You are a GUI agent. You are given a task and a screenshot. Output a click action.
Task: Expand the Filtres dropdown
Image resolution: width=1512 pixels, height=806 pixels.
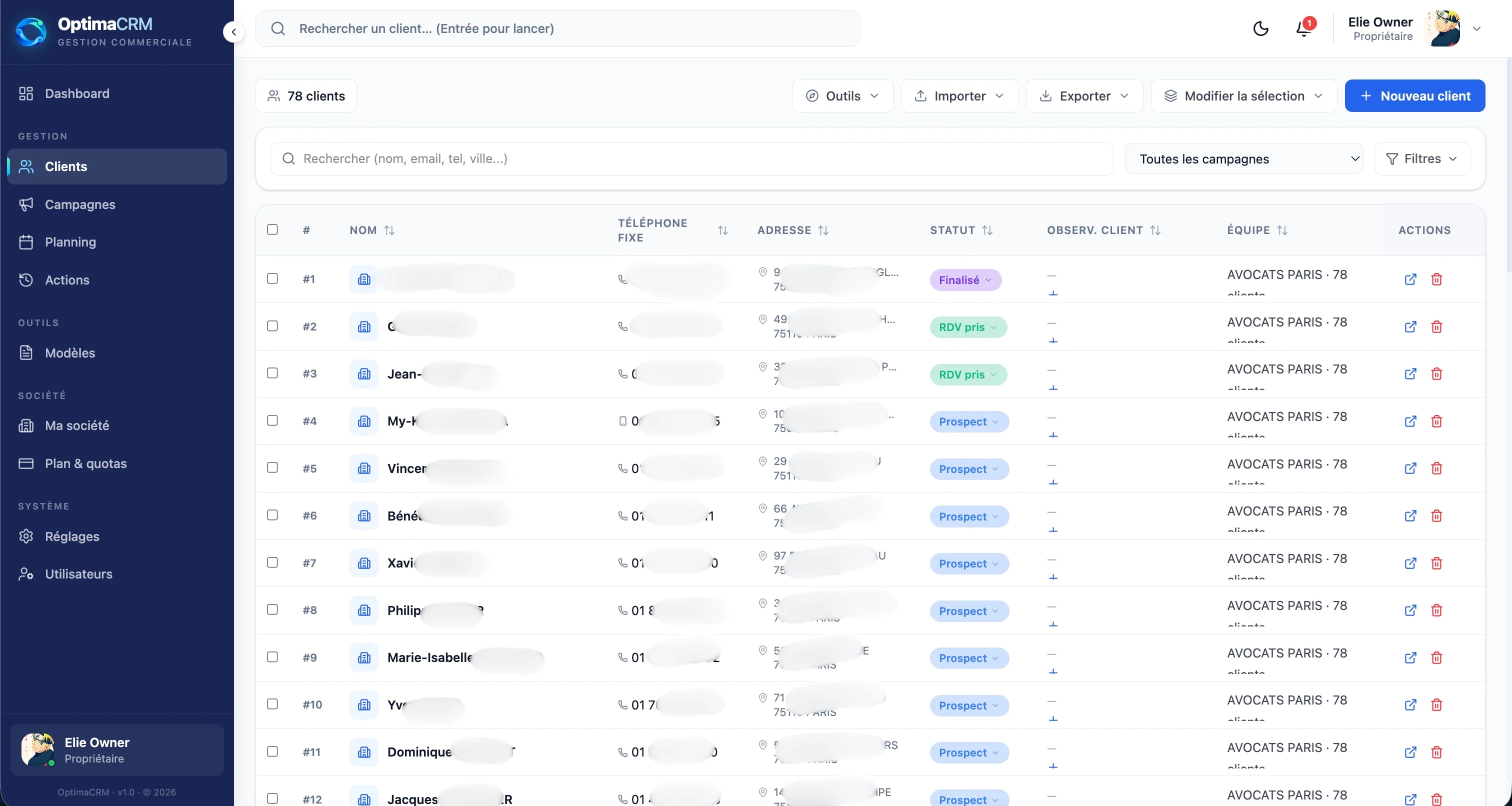pos(1421,158)
